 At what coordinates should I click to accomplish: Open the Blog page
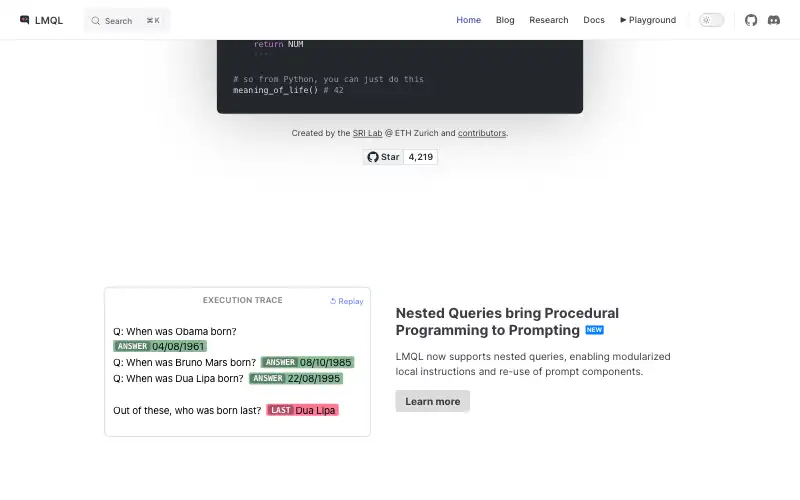pos(505,20)
